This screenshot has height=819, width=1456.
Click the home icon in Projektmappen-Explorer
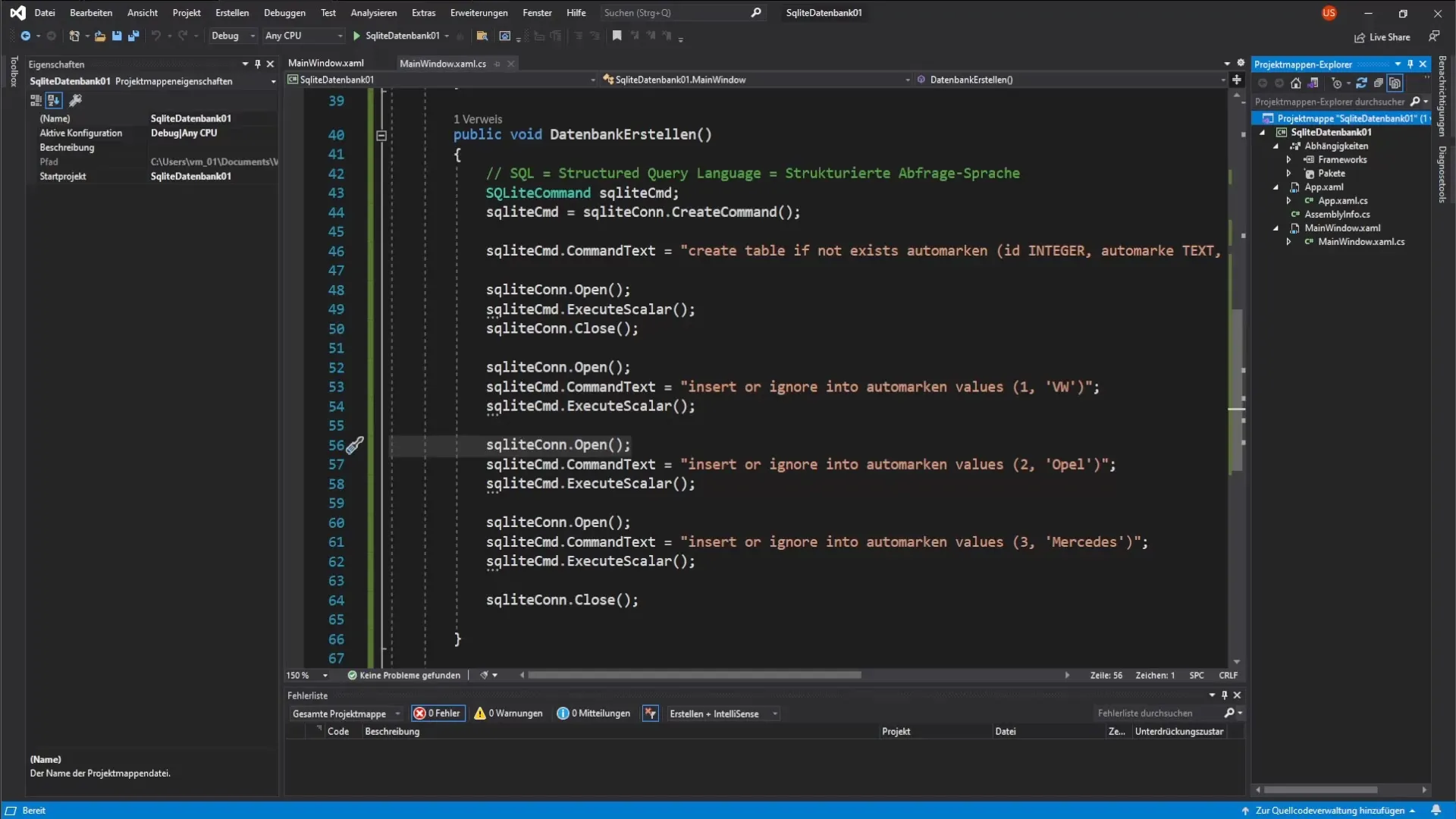pyautogui.click(x=1296, y=83)
